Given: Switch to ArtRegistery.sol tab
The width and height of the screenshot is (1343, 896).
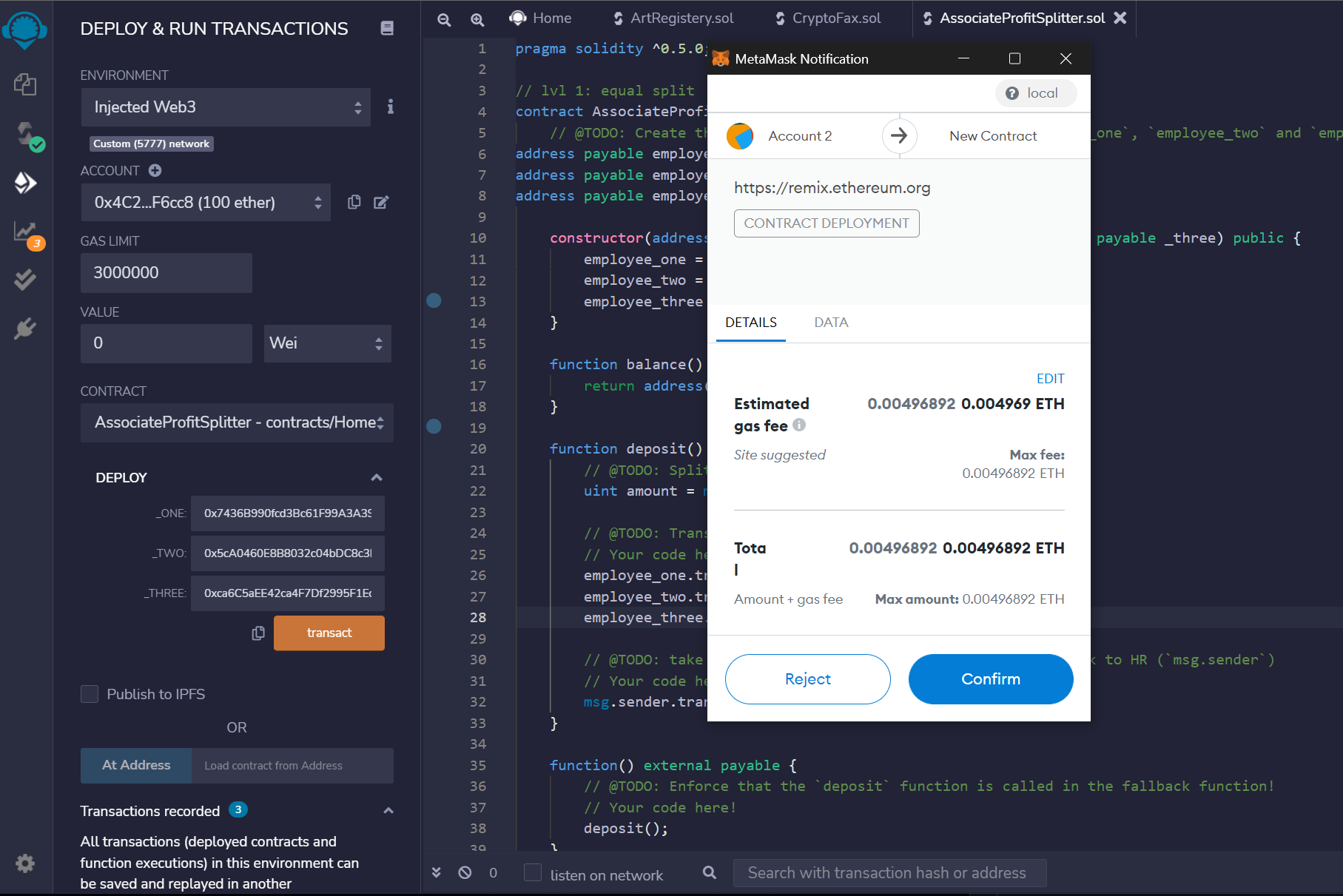Looking at the screenshot, I should [673, 18].
